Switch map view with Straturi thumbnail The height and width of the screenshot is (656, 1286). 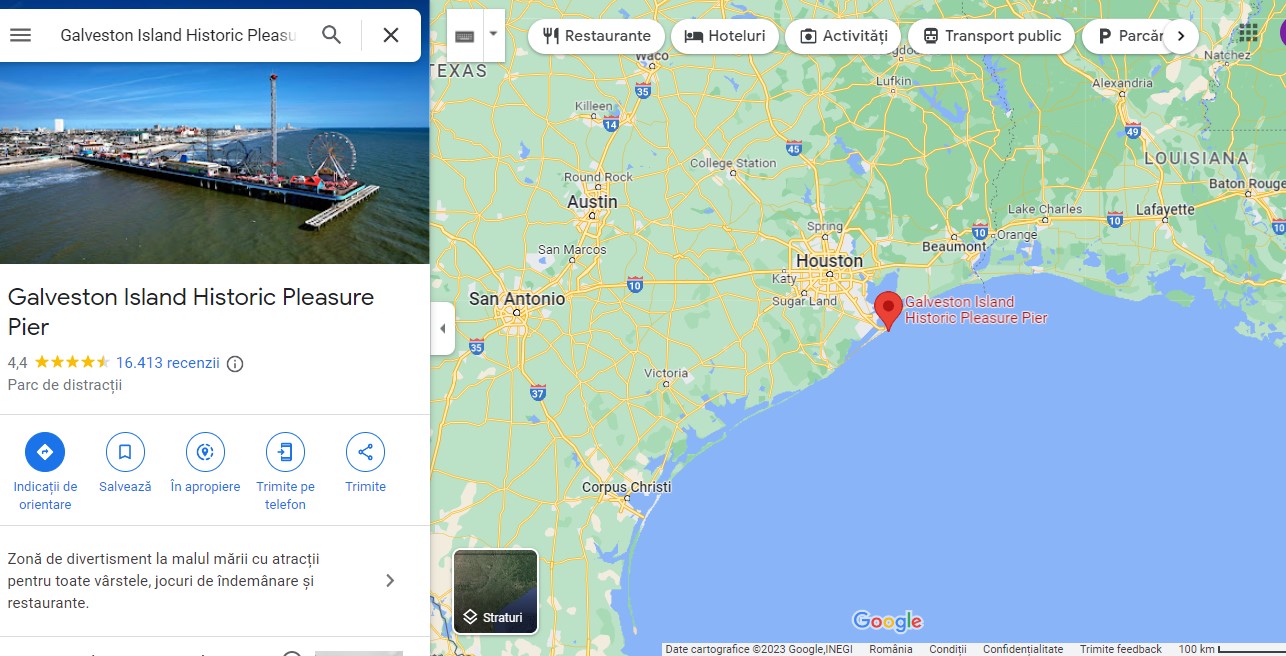(x=496, y=592)
